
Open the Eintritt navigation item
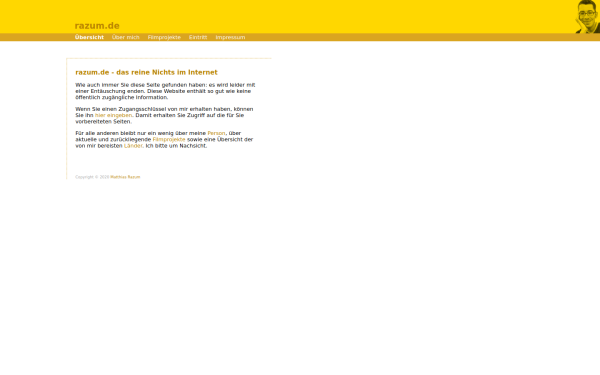click(198, 37)
